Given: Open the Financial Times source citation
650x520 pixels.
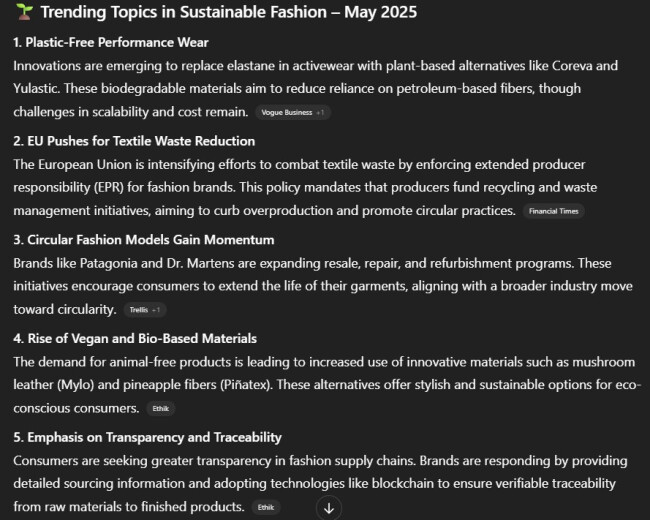Looking at the screenshot, I should (553, 211).
